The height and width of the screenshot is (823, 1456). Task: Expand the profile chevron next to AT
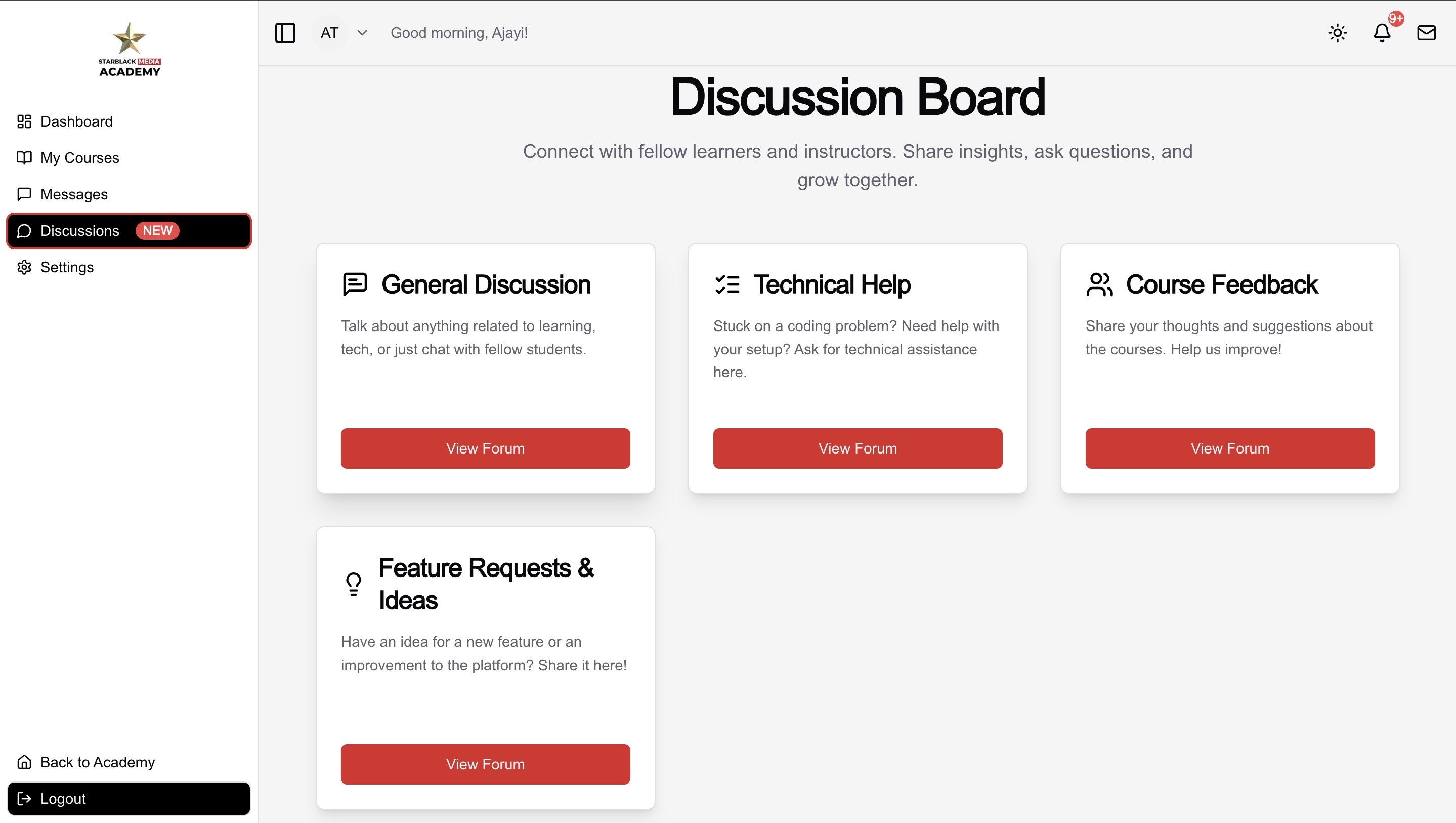coord(362,33)
